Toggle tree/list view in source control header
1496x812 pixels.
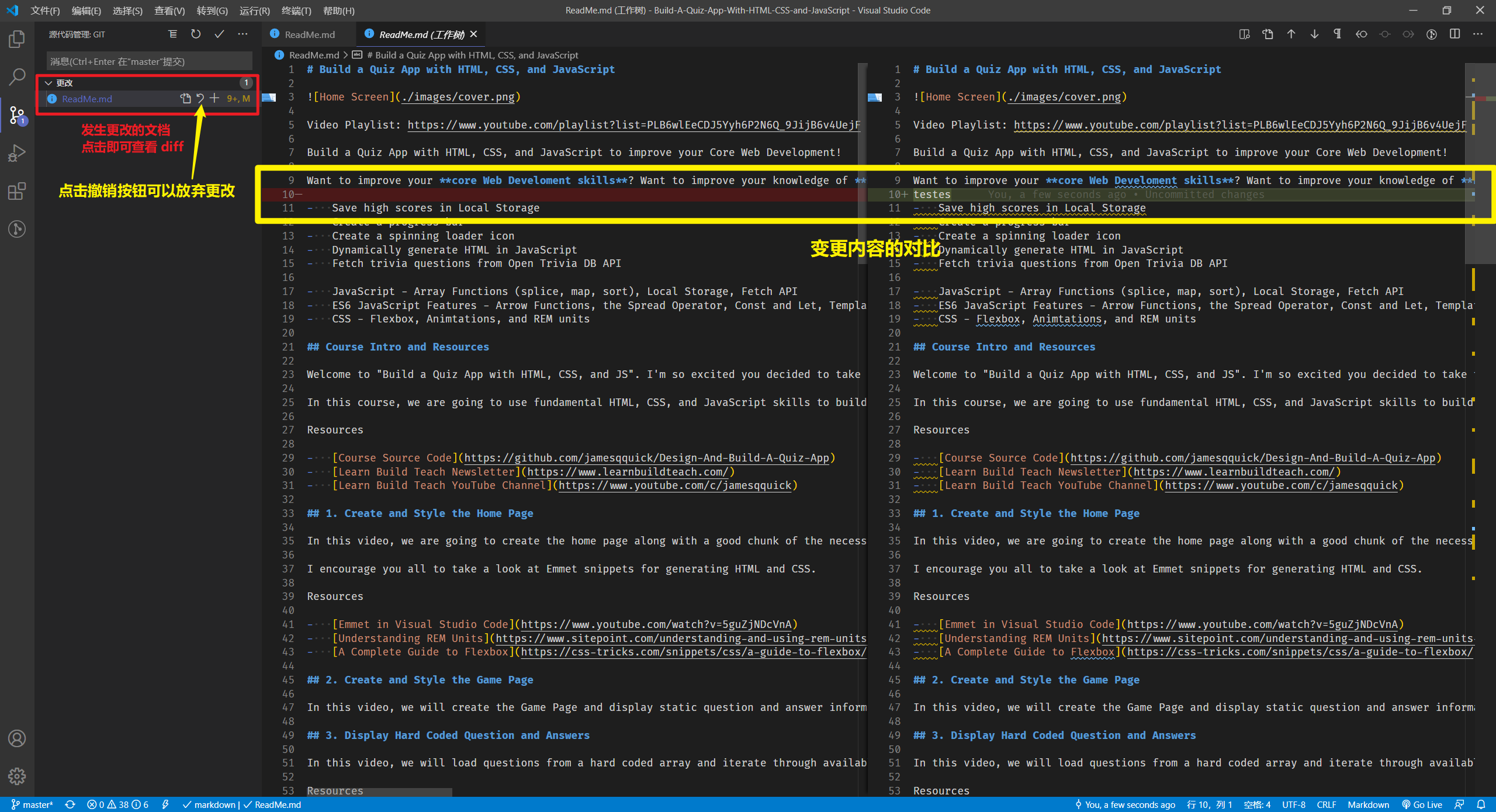[172, 34]
